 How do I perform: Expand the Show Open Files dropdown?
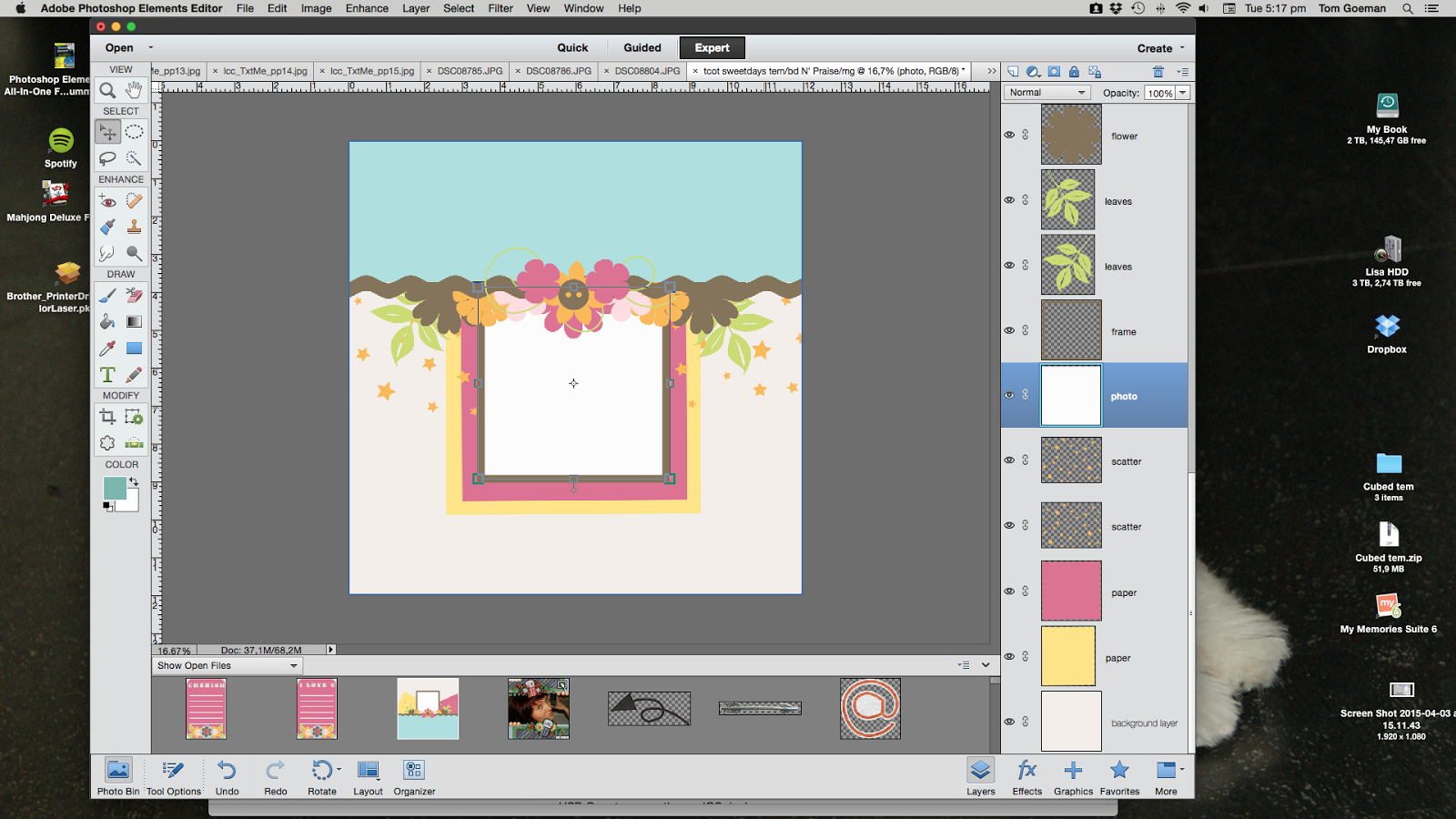pyautogui.click(x=293, y=665)
